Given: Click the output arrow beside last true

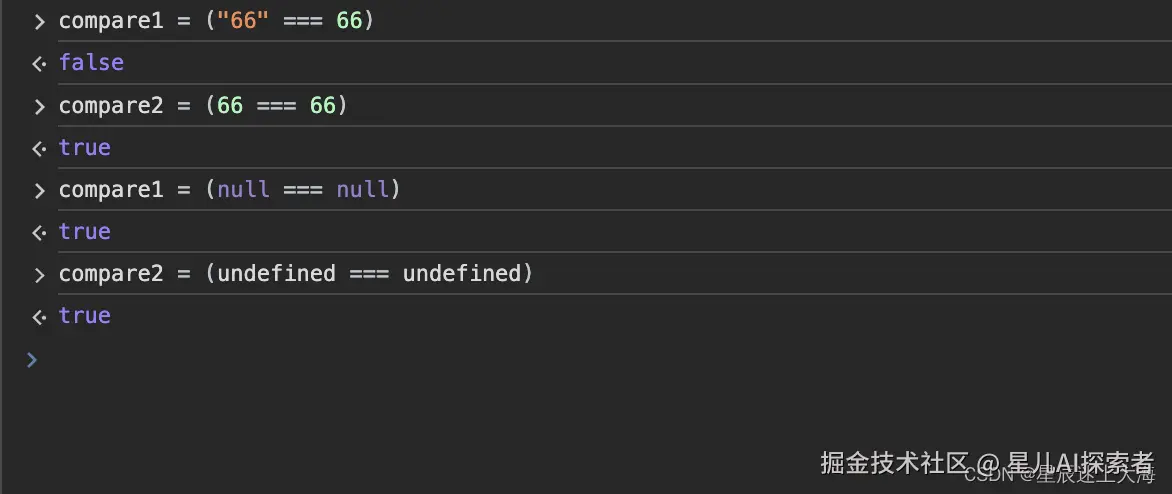Looking at the screenshot, I should pos(39,318).
